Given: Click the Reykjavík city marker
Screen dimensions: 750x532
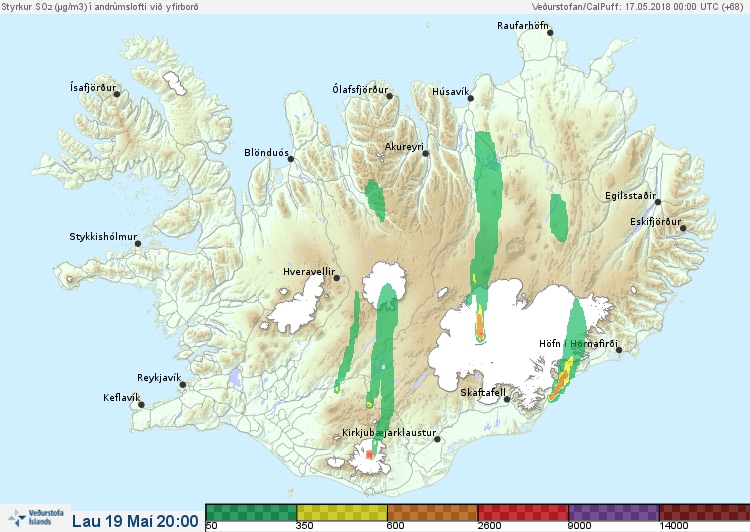Looking at the screenshot, I should pyautogui.click(x=183, y=385).
